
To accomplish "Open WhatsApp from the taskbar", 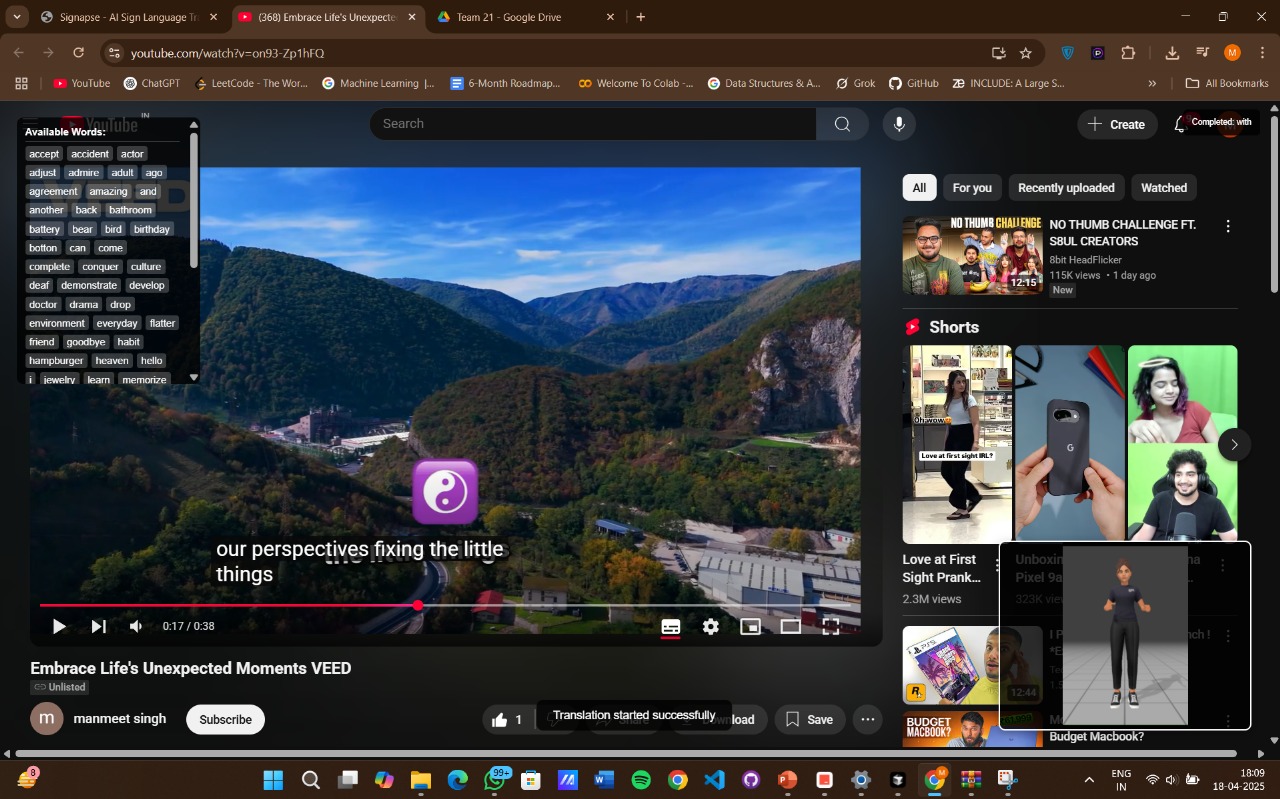I will (x=494, y=780).
